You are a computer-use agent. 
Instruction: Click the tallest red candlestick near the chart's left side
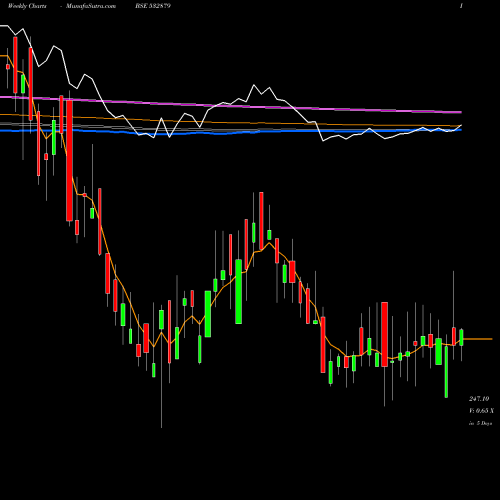click(x=69, y=160)
